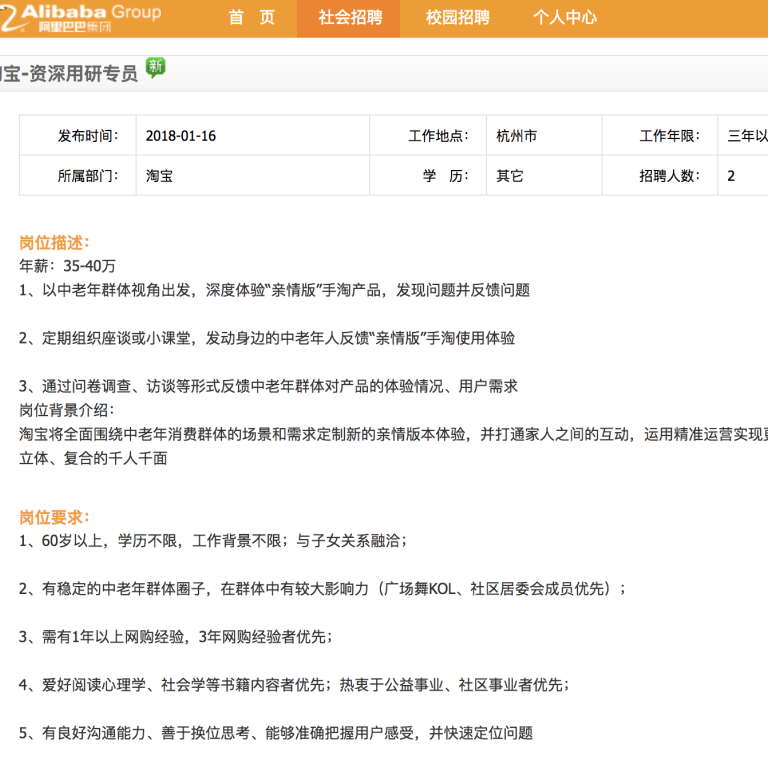This screenshot has width=768, height=768.
Task: Click the 工作年限 label
Action: pos(670,136)
